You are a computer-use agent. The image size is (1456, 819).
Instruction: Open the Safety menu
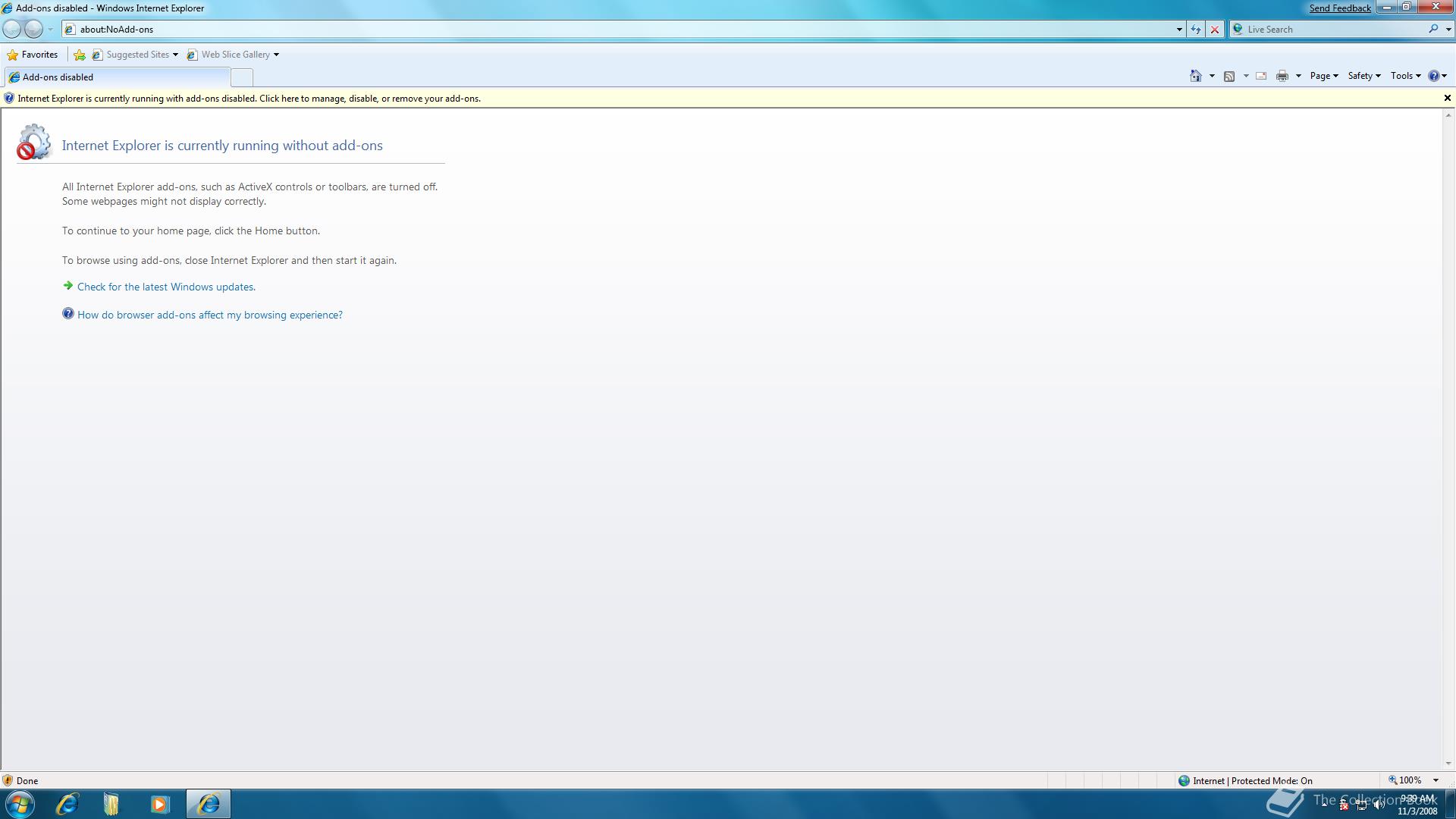1364,76
